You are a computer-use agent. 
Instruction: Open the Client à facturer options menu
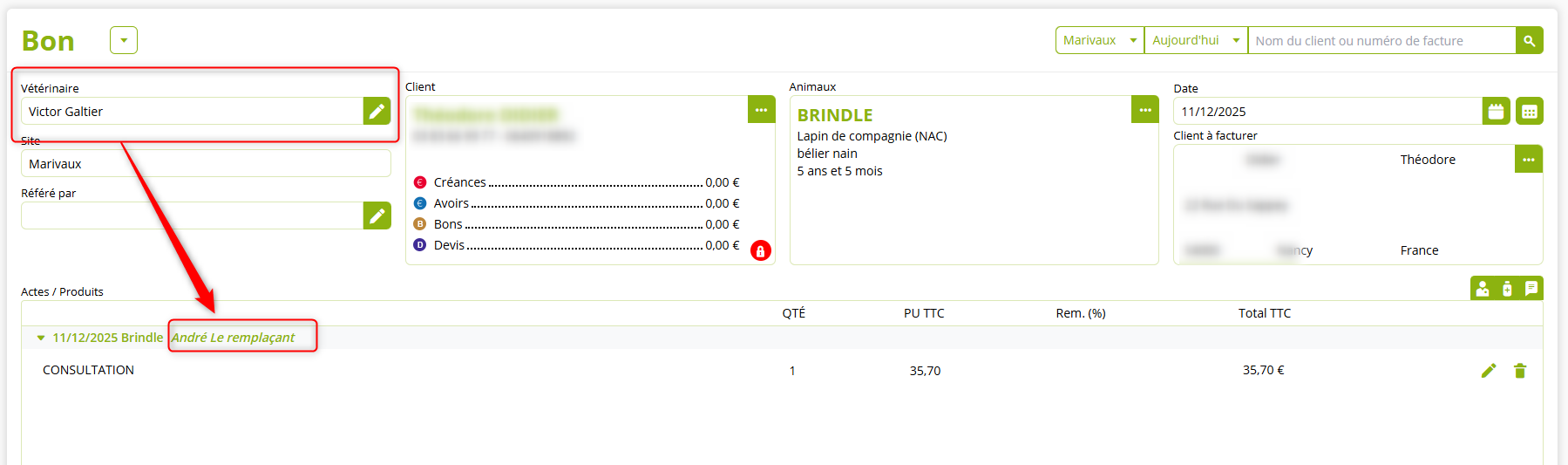pyautogui.click(x=1528, y=160)
